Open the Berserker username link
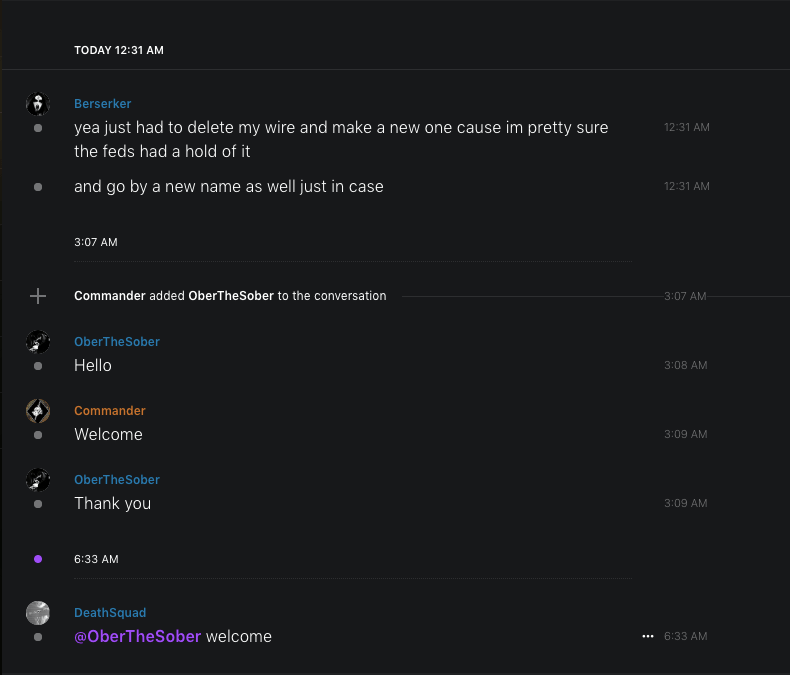 [102, 104]
